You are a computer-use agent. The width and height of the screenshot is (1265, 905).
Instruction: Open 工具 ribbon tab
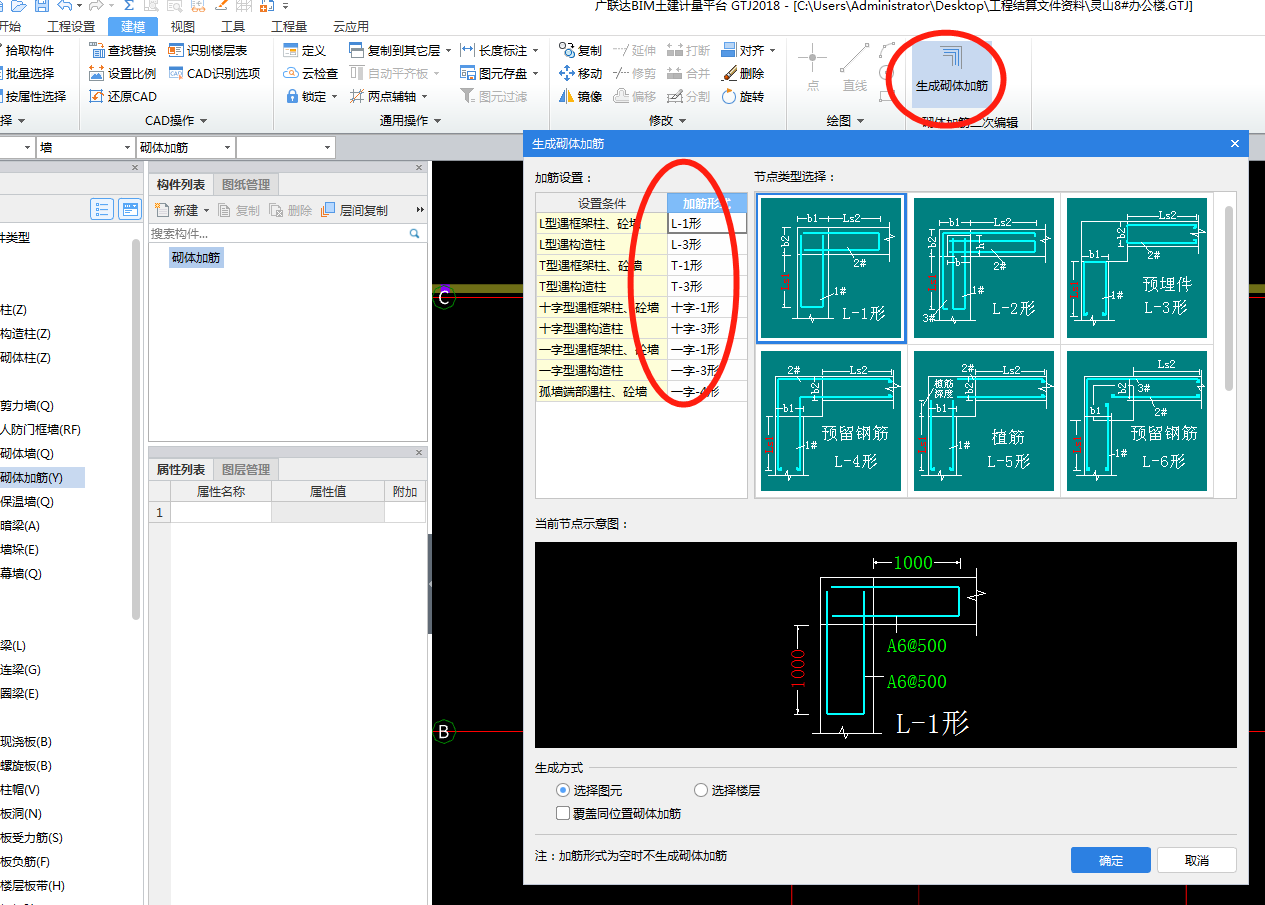tap(233, 27)
